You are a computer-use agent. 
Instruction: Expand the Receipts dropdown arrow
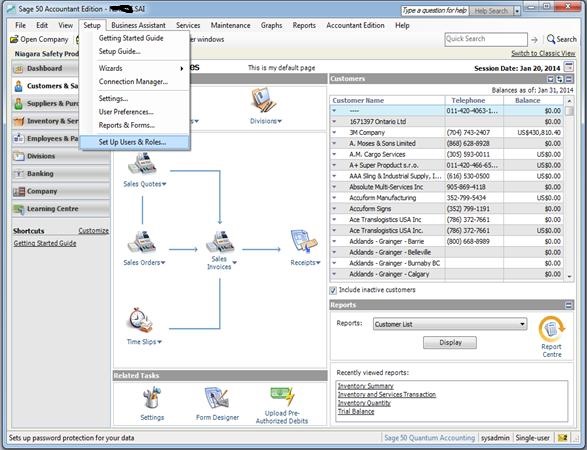tap(318, 262)
